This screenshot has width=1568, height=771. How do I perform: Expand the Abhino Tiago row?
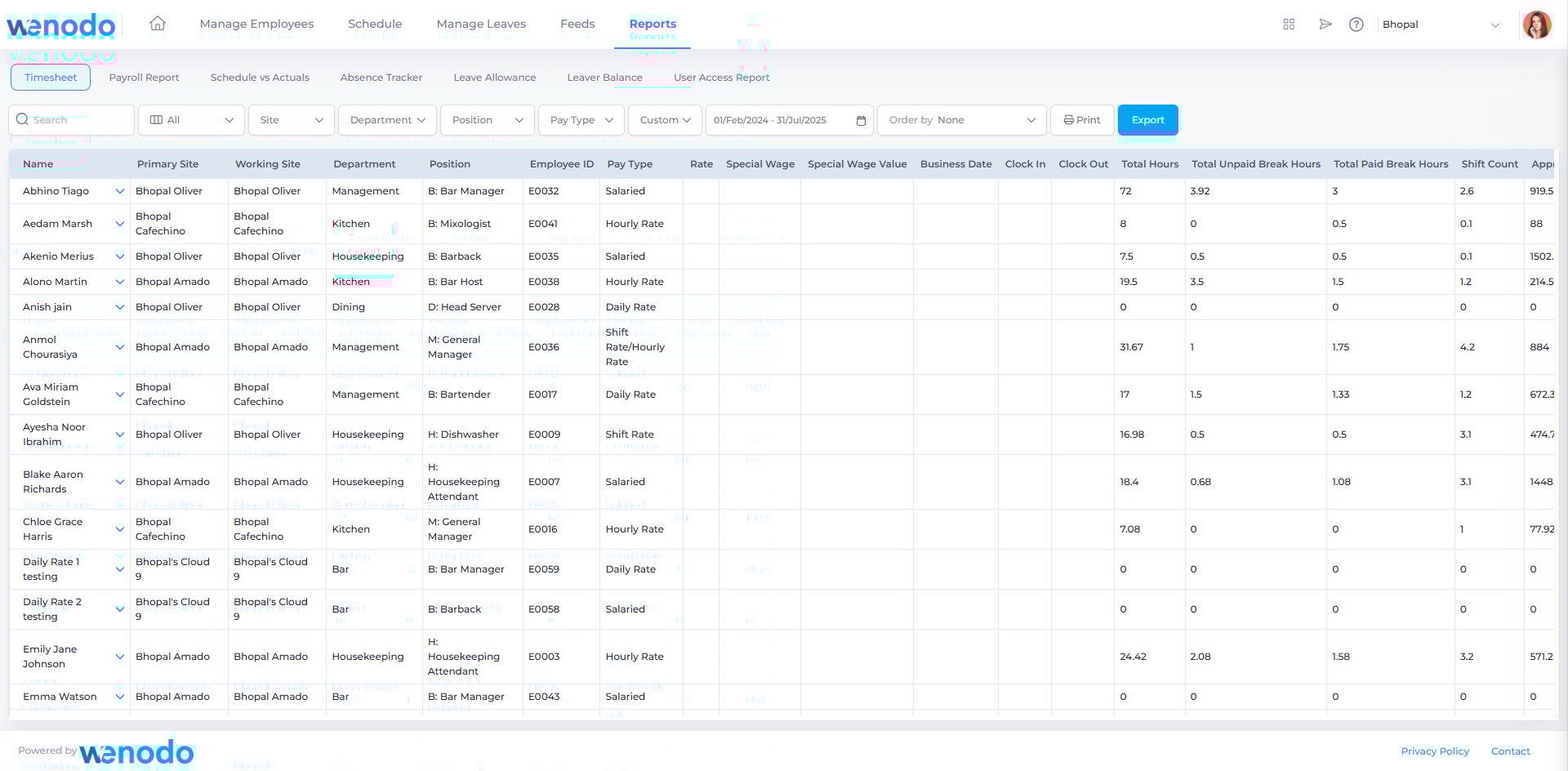tap(120, 191)
